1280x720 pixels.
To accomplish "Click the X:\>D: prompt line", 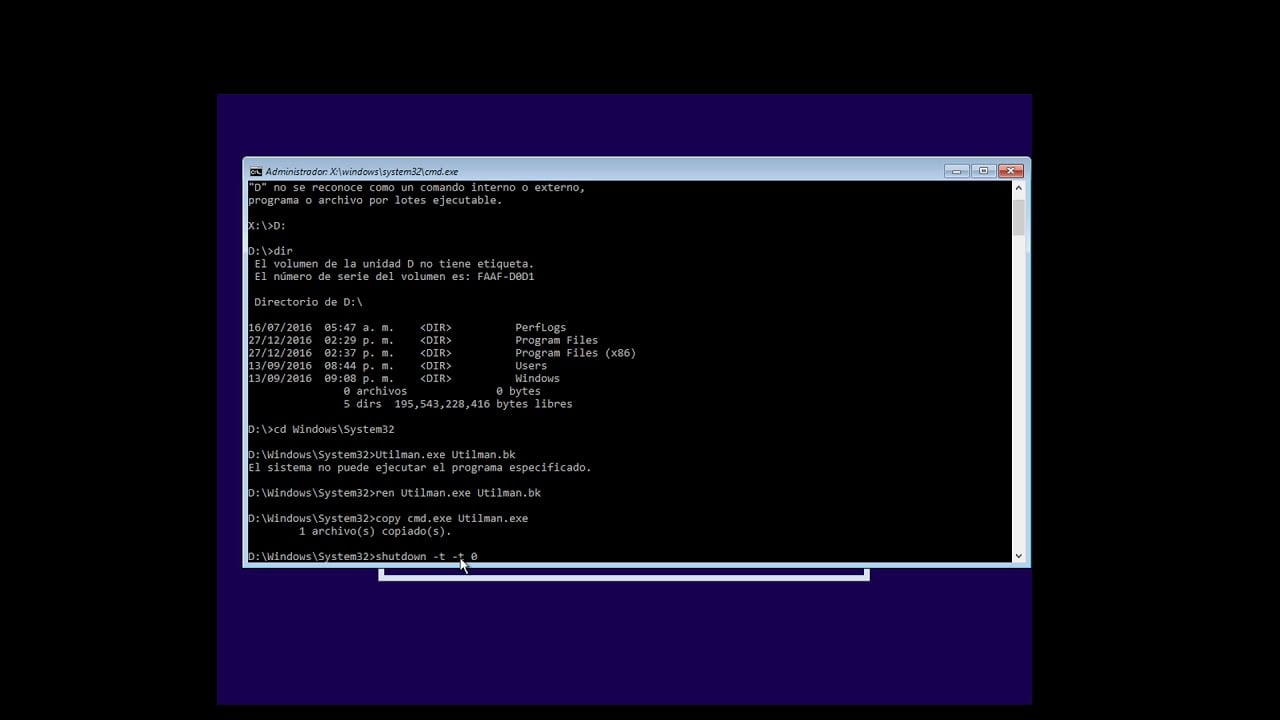I will [x=267, y=225].
